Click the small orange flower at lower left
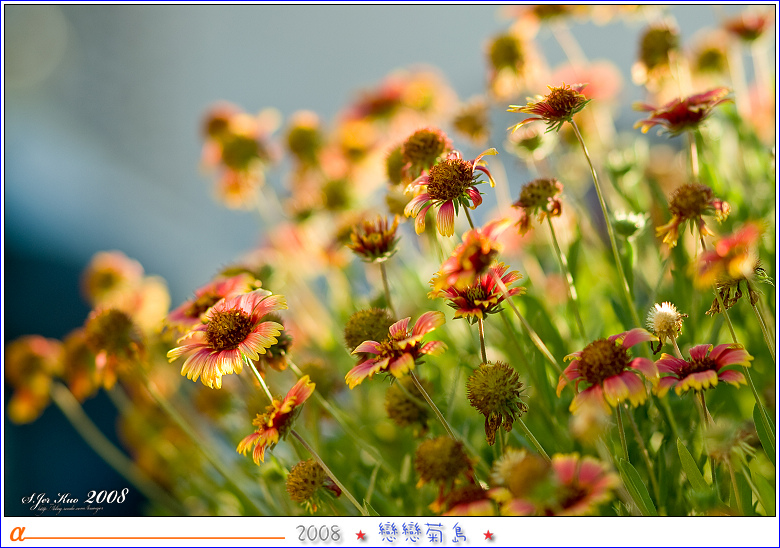This screenshot has height=548, width=780. (275, 418)
